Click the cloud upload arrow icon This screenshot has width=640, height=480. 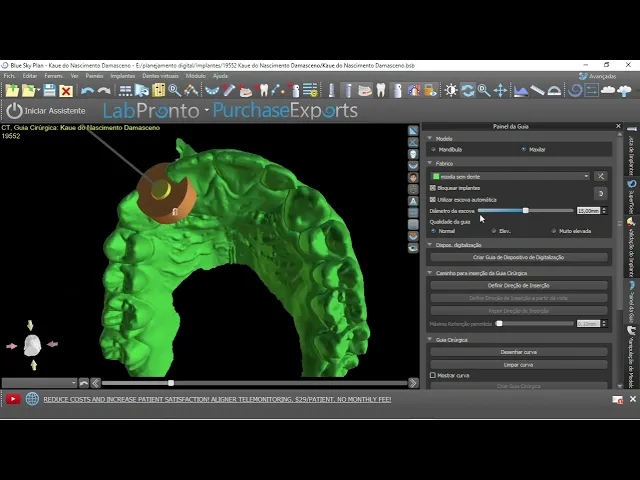624,90
